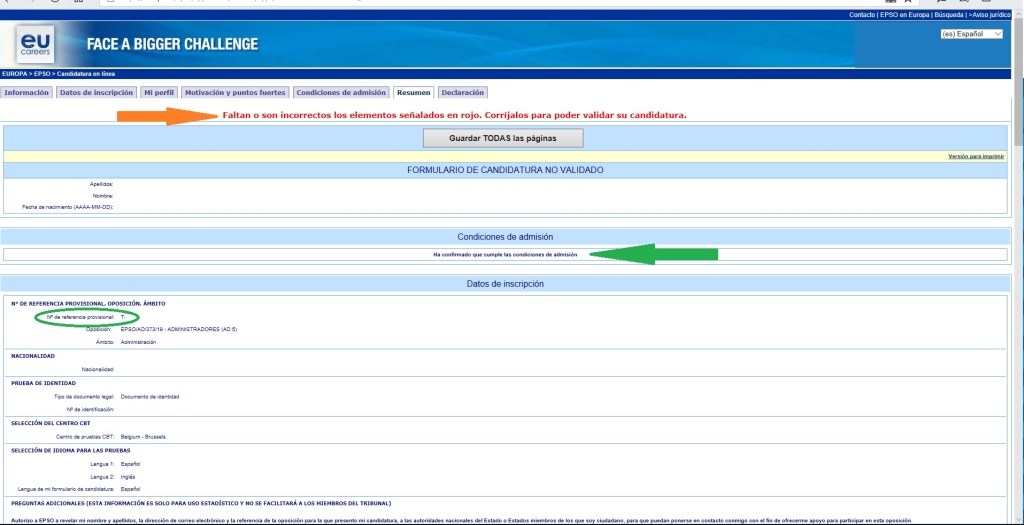Viewport: 1024px width, 525px height.
Task: Open the Aviso jurídico link
Action: [993, 15]
